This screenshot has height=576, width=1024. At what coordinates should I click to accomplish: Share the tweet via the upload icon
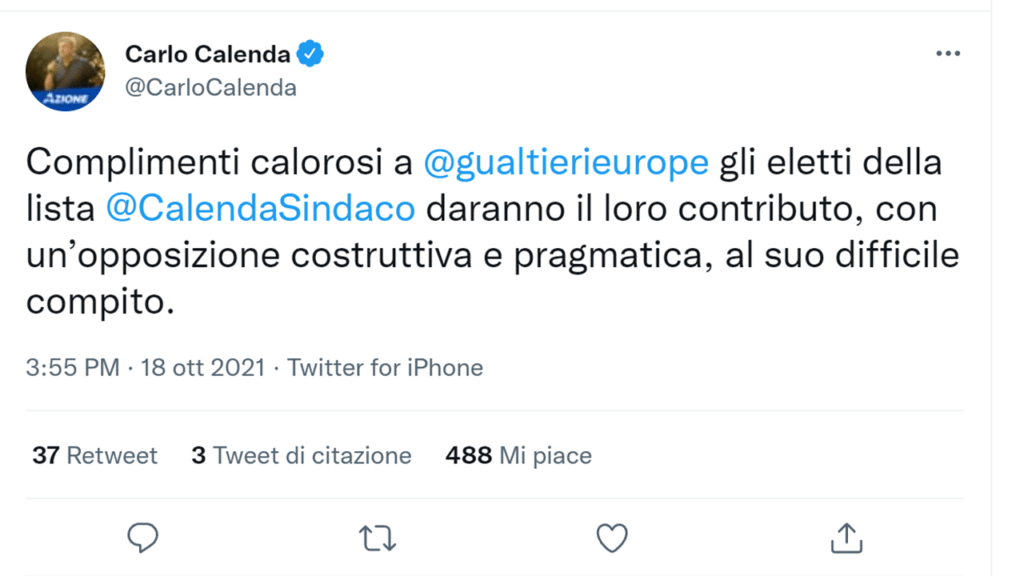pyautogui.click(x=845, y=538)
